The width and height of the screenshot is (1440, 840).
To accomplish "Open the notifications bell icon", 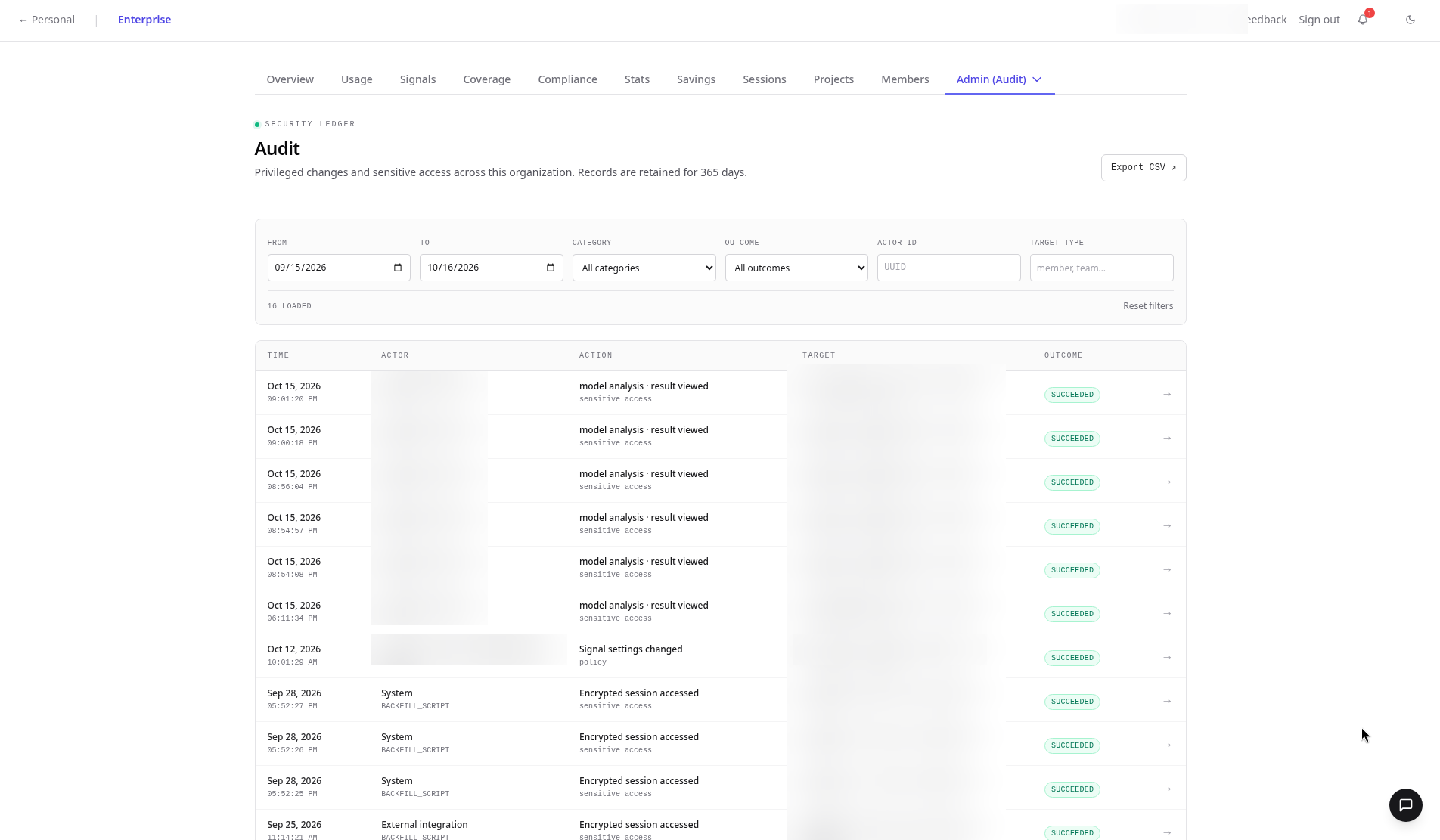I will click(x=1363, y=20).
